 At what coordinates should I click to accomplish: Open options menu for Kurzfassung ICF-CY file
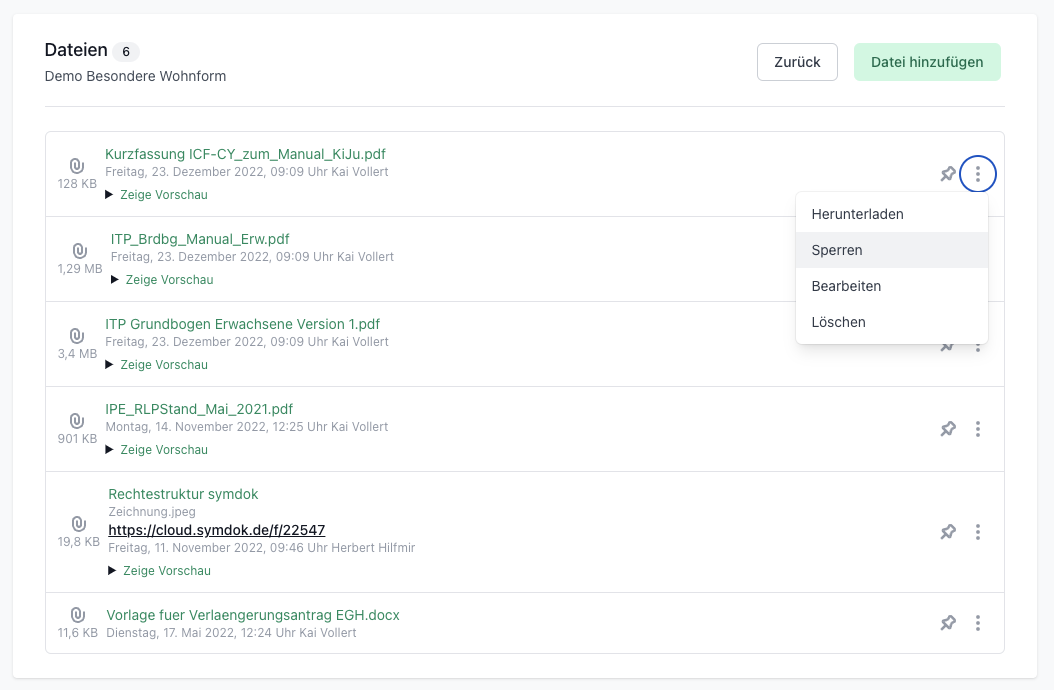pos(977,174)
